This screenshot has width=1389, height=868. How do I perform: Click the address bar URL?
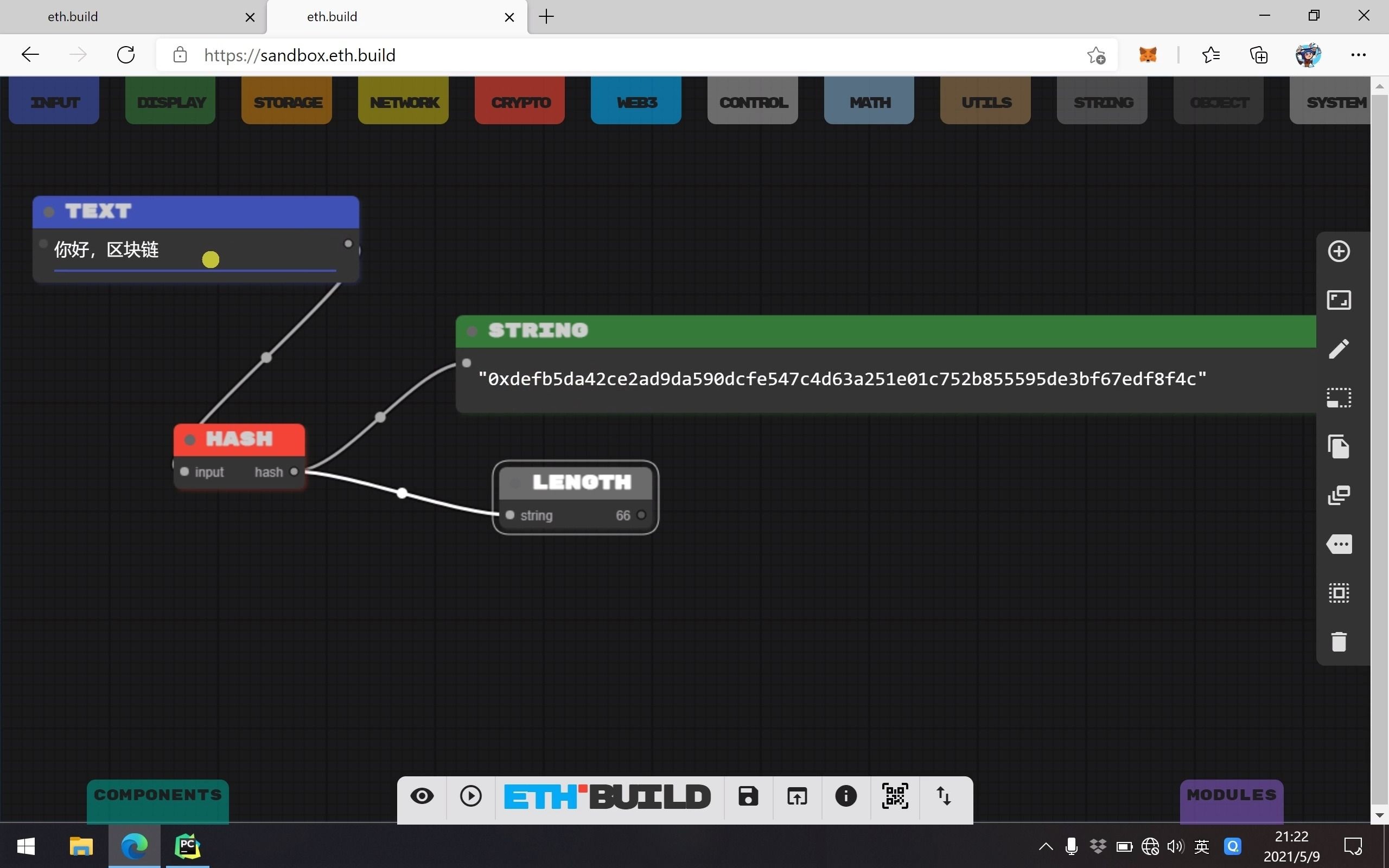click(300, 55)
